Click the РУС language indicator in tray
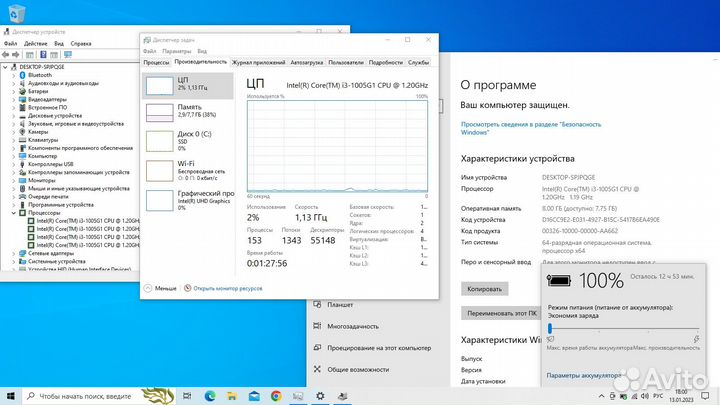 tap(658, 396)
